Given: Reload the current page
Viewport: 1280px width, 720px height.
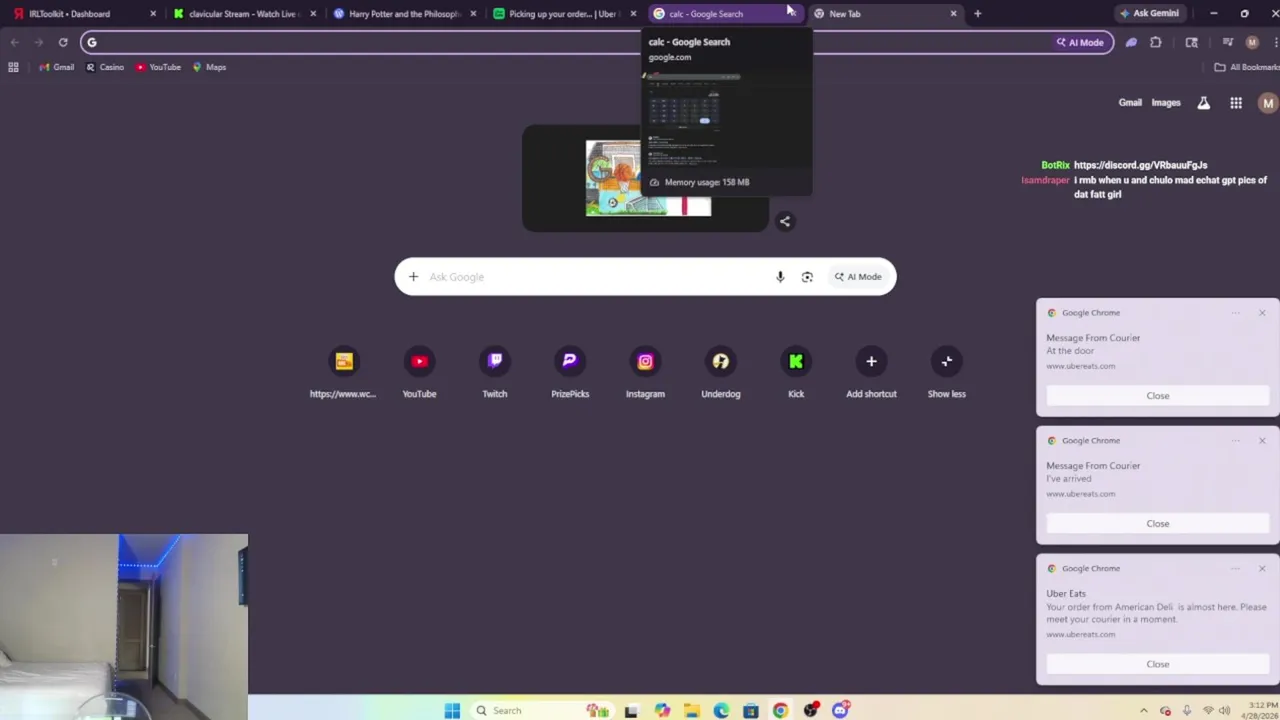Looking at the screenshot, I should pos(63,42).
